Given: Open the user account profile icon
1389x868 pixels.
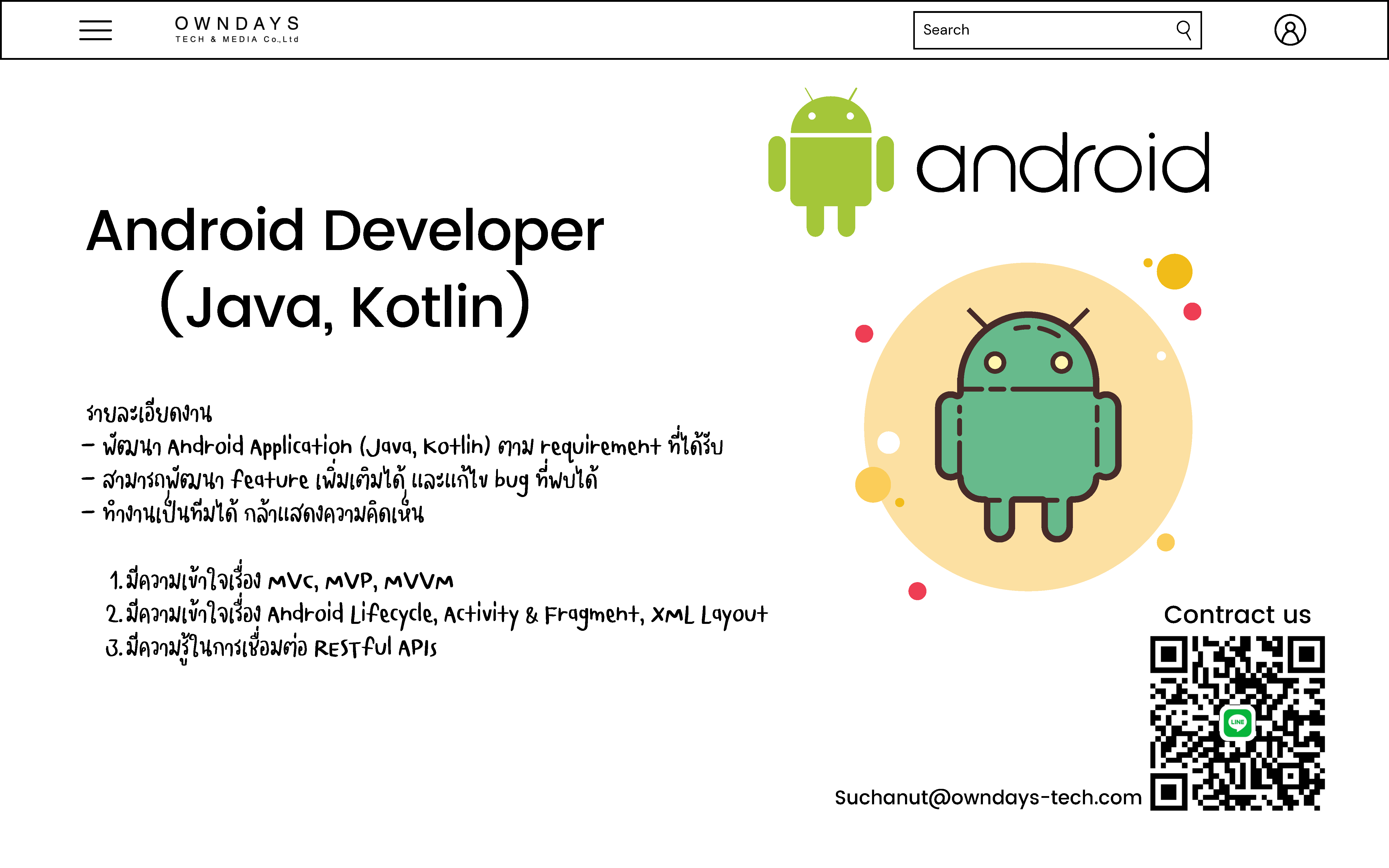Looking at the screenshot, I should point(1290,30).
